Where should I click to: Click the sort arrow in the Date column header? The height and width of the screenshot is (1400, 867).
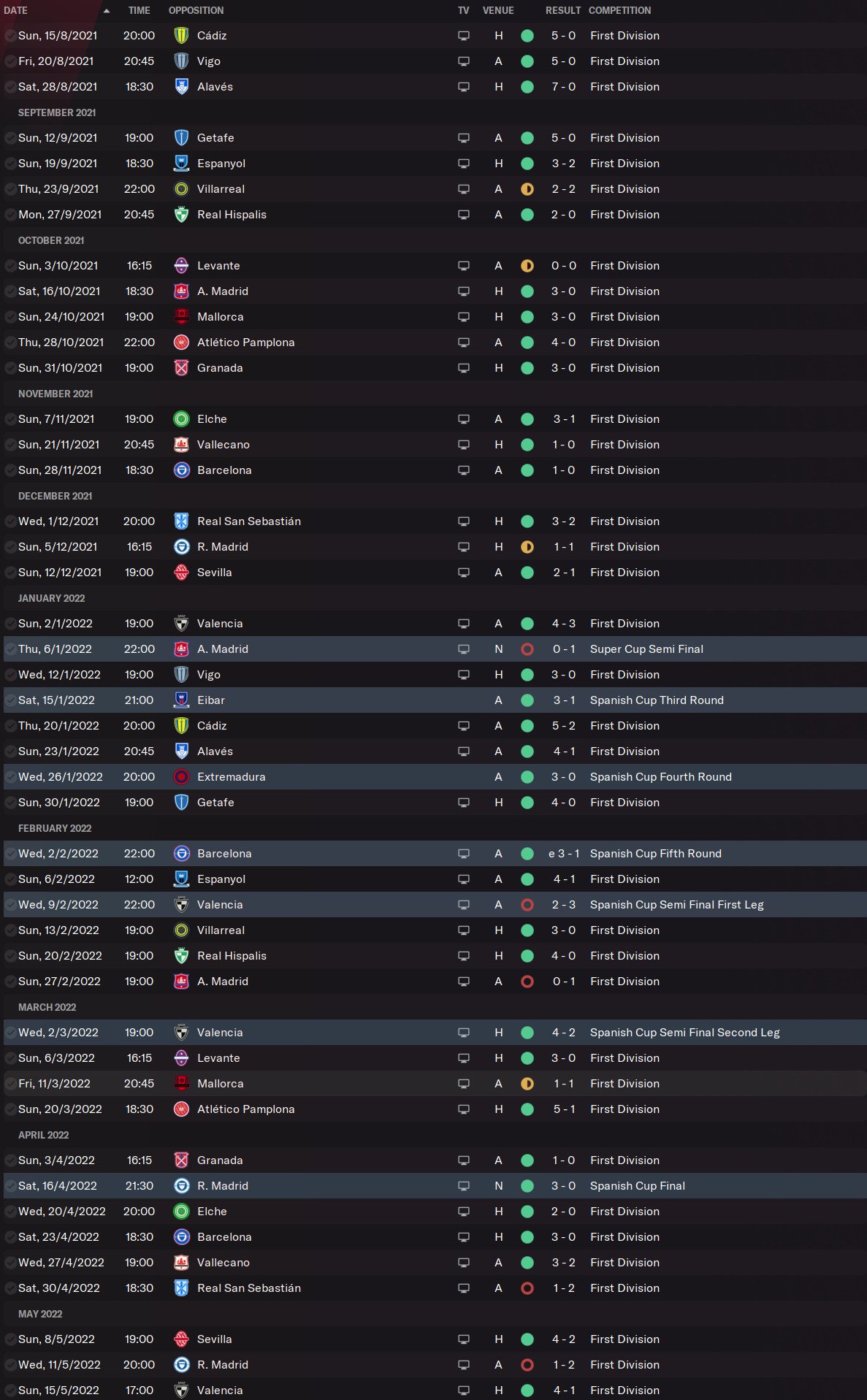pos(107,11)
